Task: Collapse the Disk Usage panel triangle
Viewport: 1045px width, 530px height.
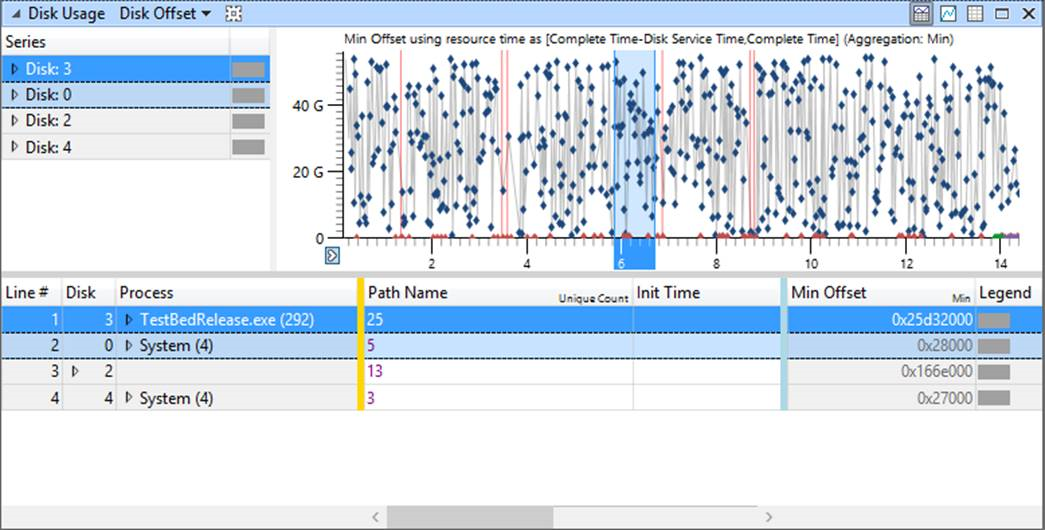Action: 16,14
